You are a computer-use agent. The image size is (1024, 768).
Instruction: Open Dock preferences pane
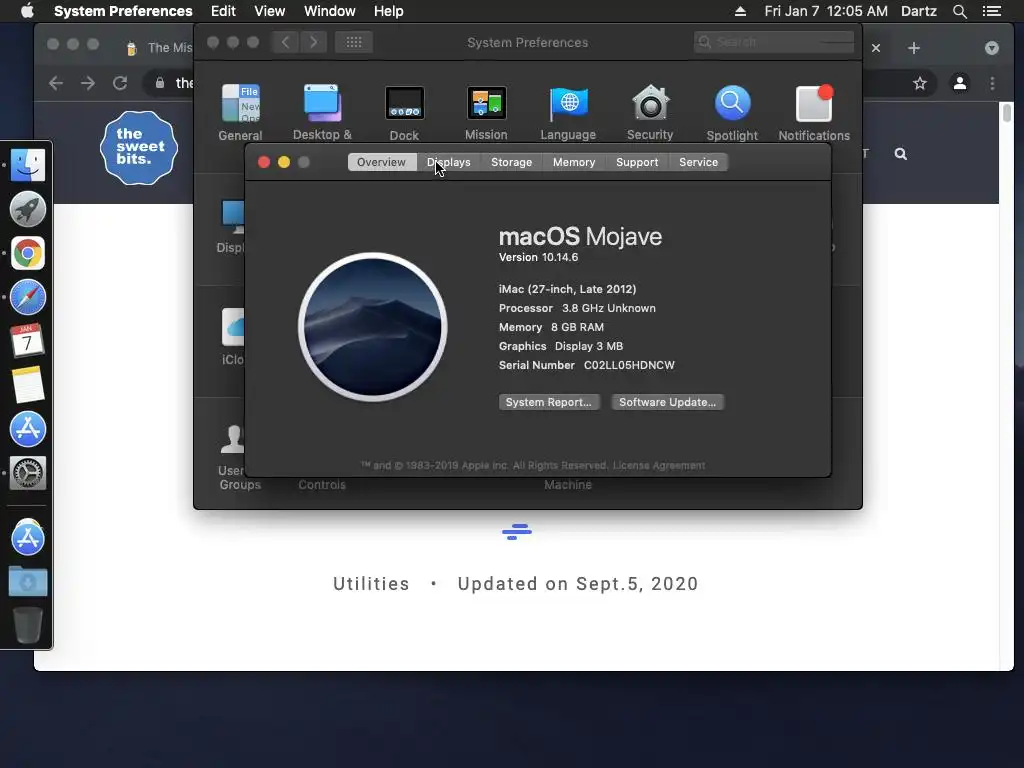[x=404, y=112]
